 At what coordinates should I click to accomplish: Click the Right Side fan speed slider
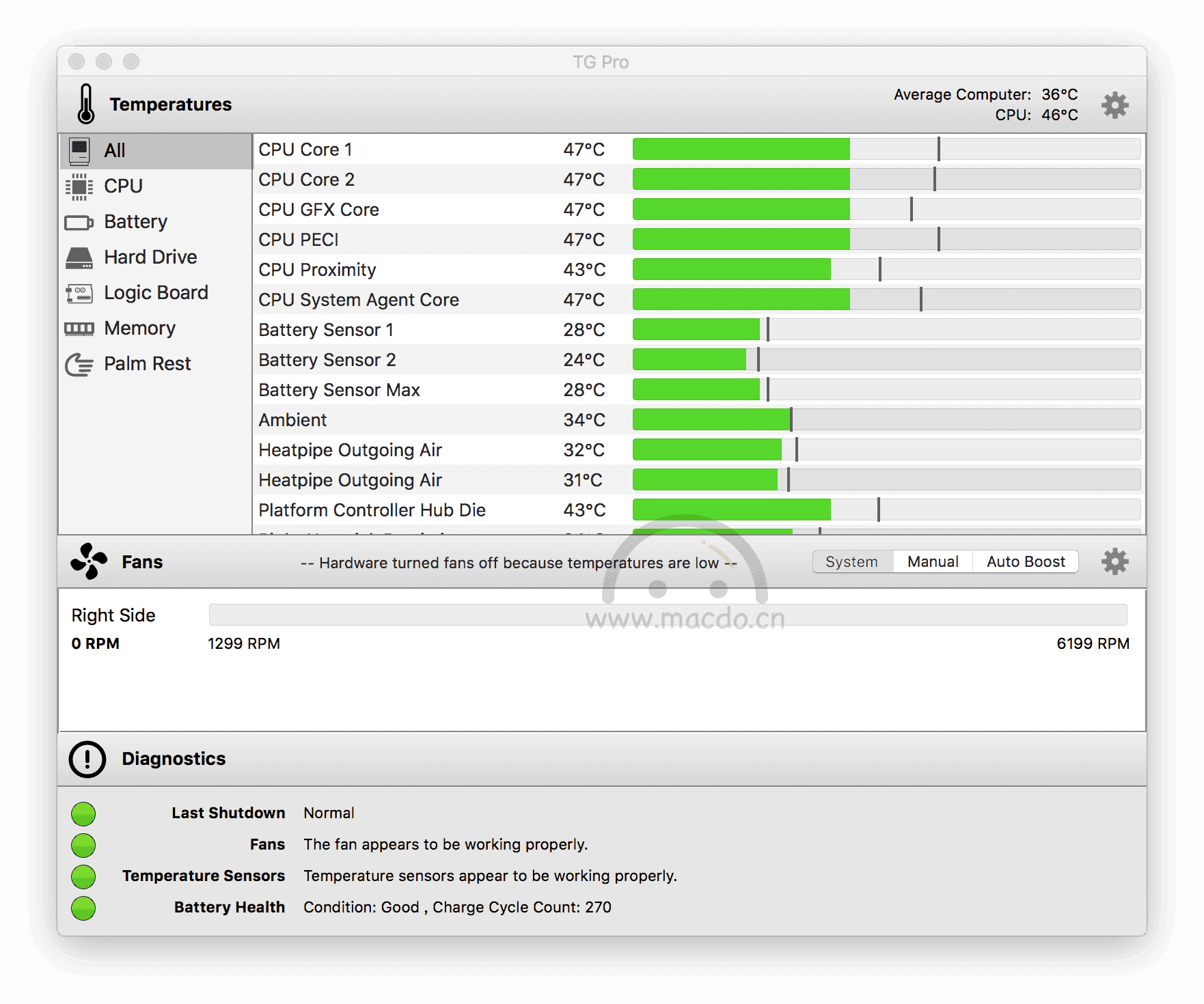pyautogui.click(x=668, y=615)
